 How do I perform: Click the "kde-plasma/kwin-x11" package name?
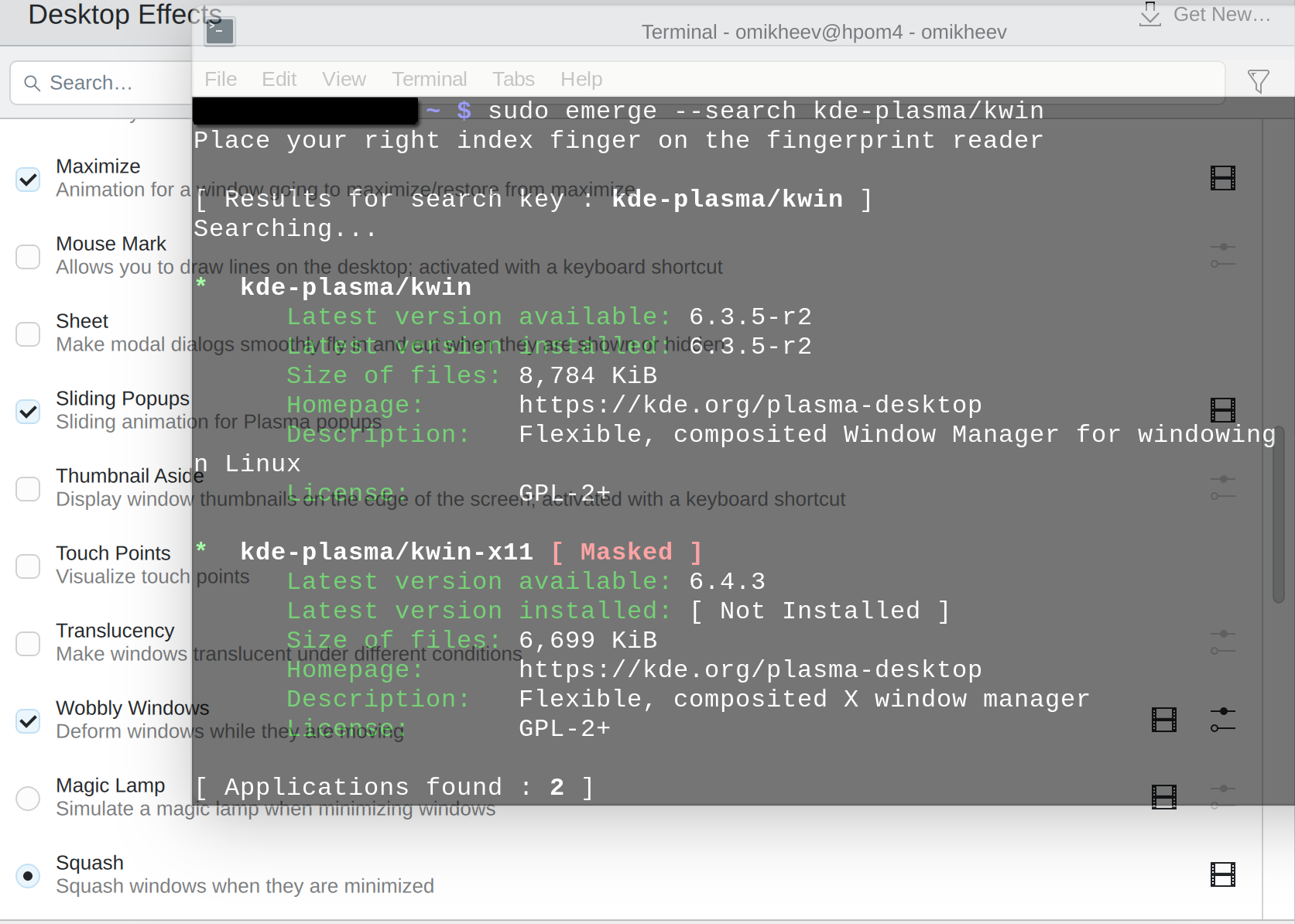[x=386, y=552]
